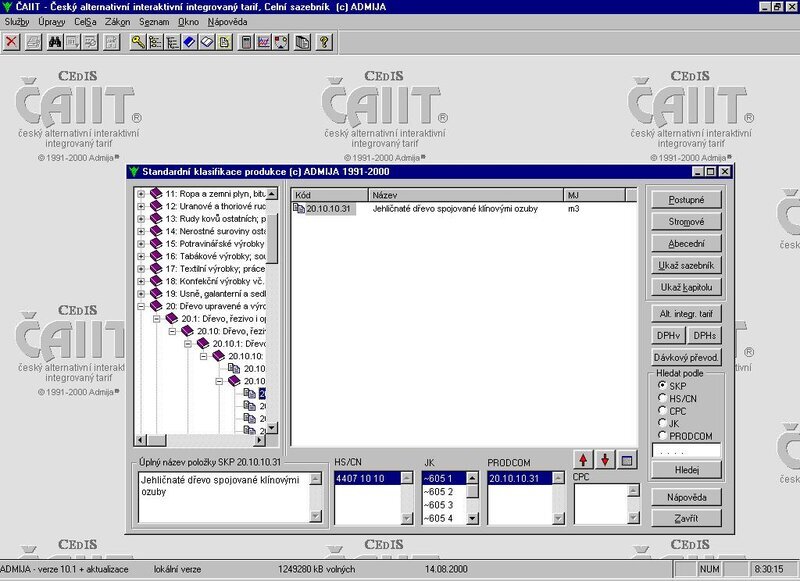Click the search text input above Hledej
Screen dimensions: 800x581
click(x=685, y=451)
